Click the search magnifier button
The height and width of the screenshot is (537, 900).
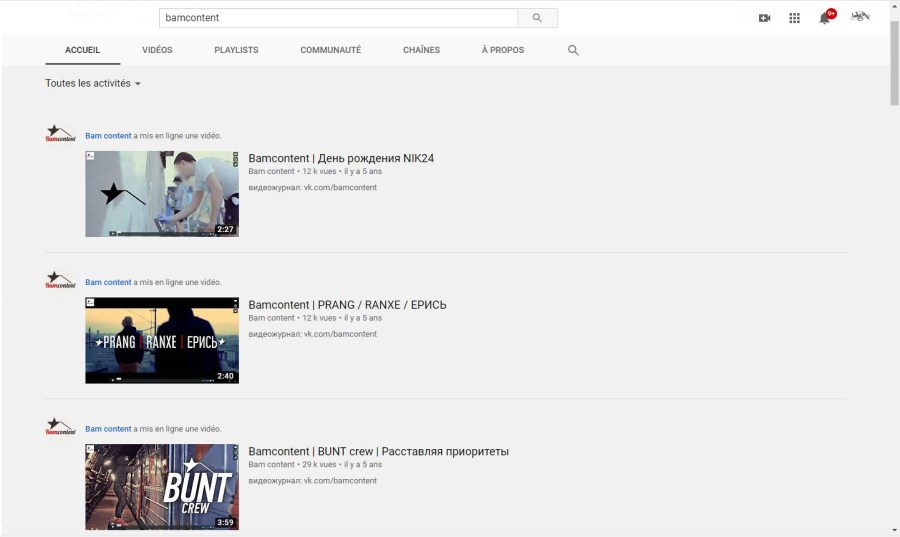coord(537,18)
